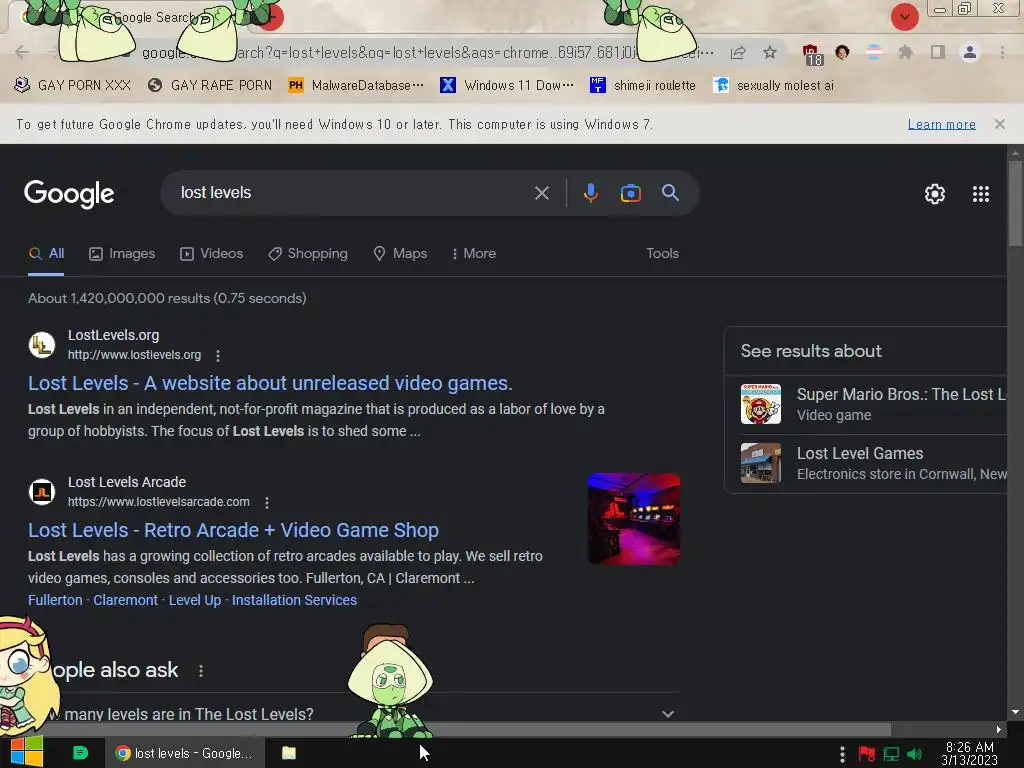The height and width of the screenshot is (768, 1024).
Task: Open the People also ask options dots
Action: tap(201, 671)
